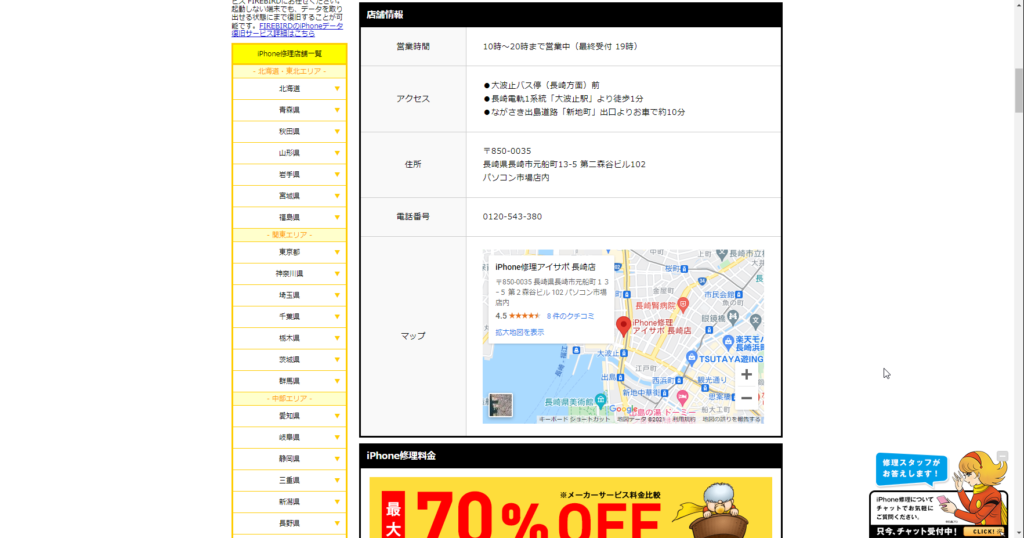Click the chat CLICK! button
Image resolution: width=1024 pixels, height=538 pixels.
[984, 531]
